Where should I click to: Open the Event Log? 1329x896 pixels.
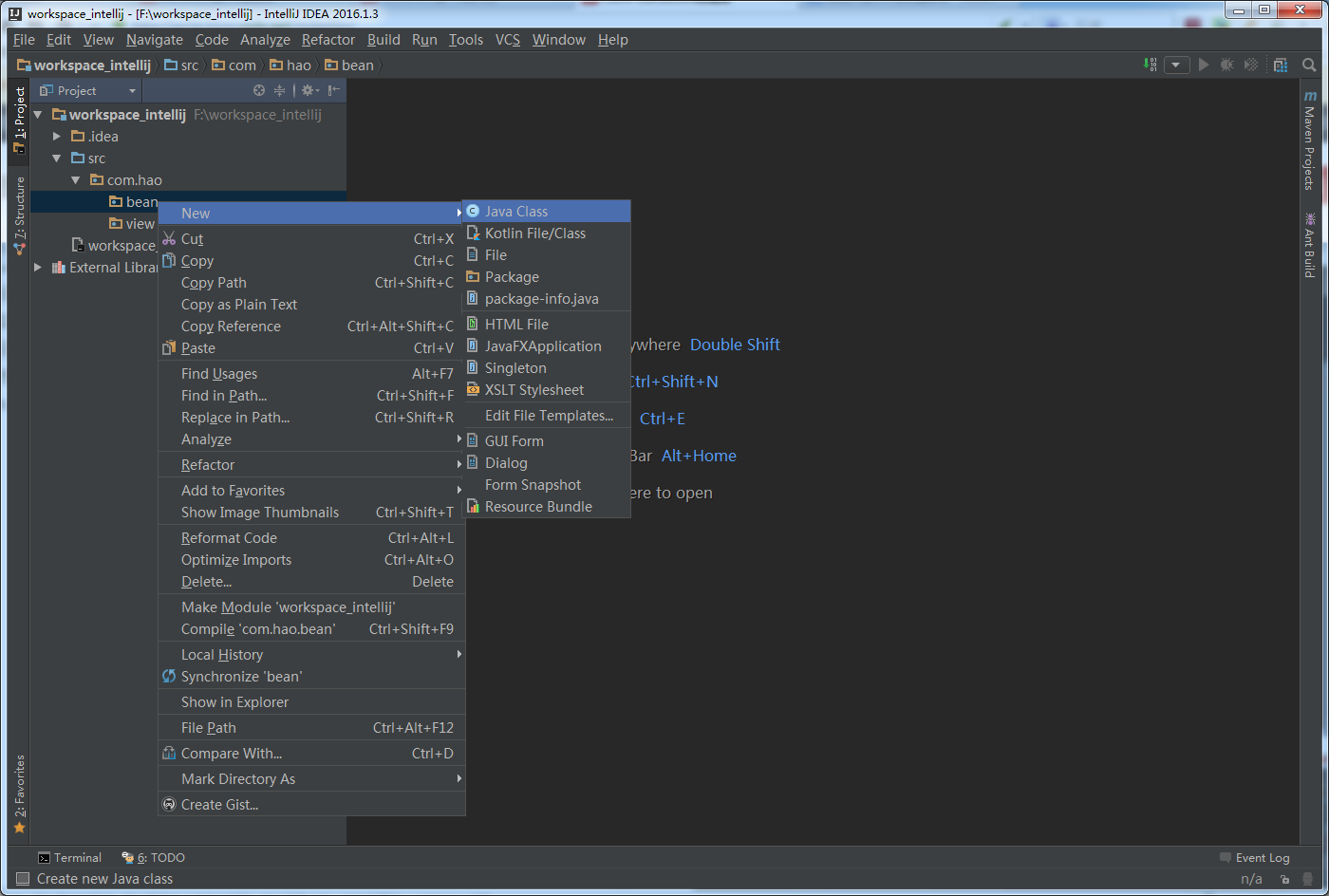pyautogui.click(x=1254, y=858)
